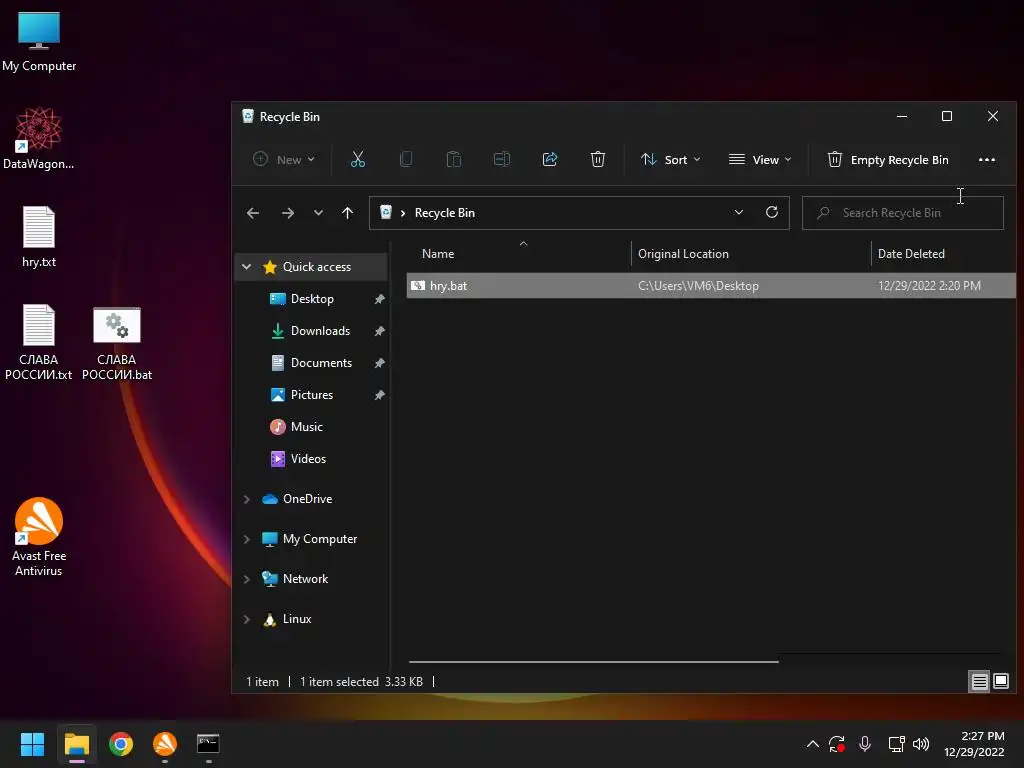Go forward with the right arrow
The width and height of the screenshot is (1024, 768).
click(287, 213)
